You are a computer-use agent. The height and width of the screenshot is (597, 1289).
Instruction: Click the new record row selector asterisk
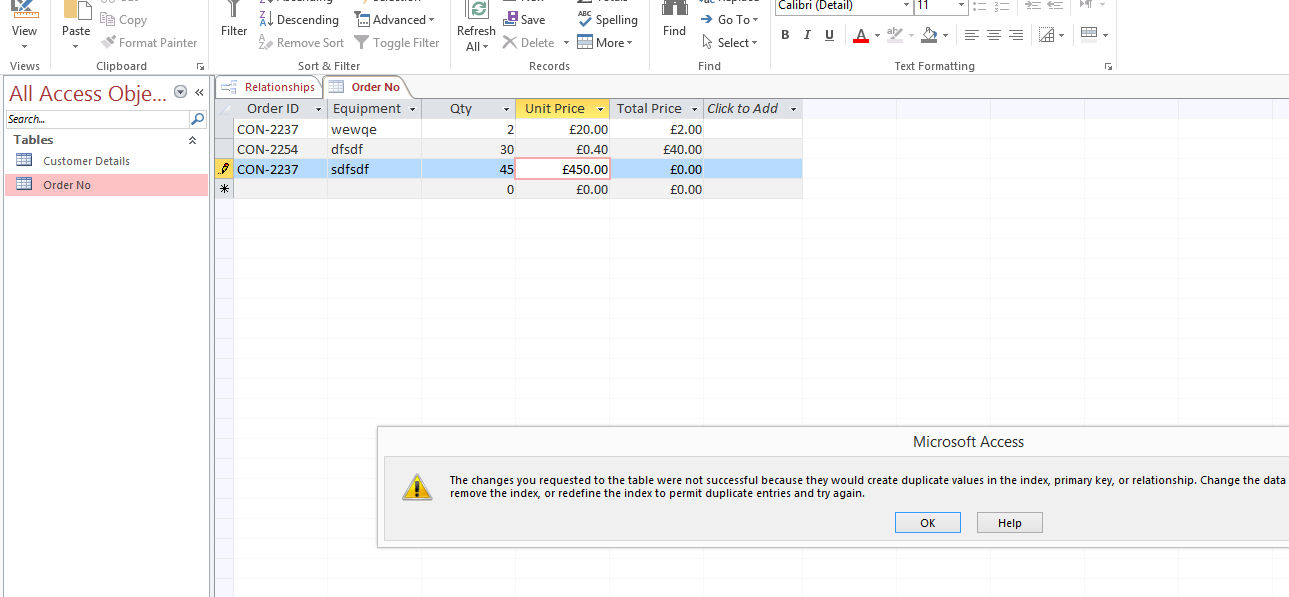224,189
